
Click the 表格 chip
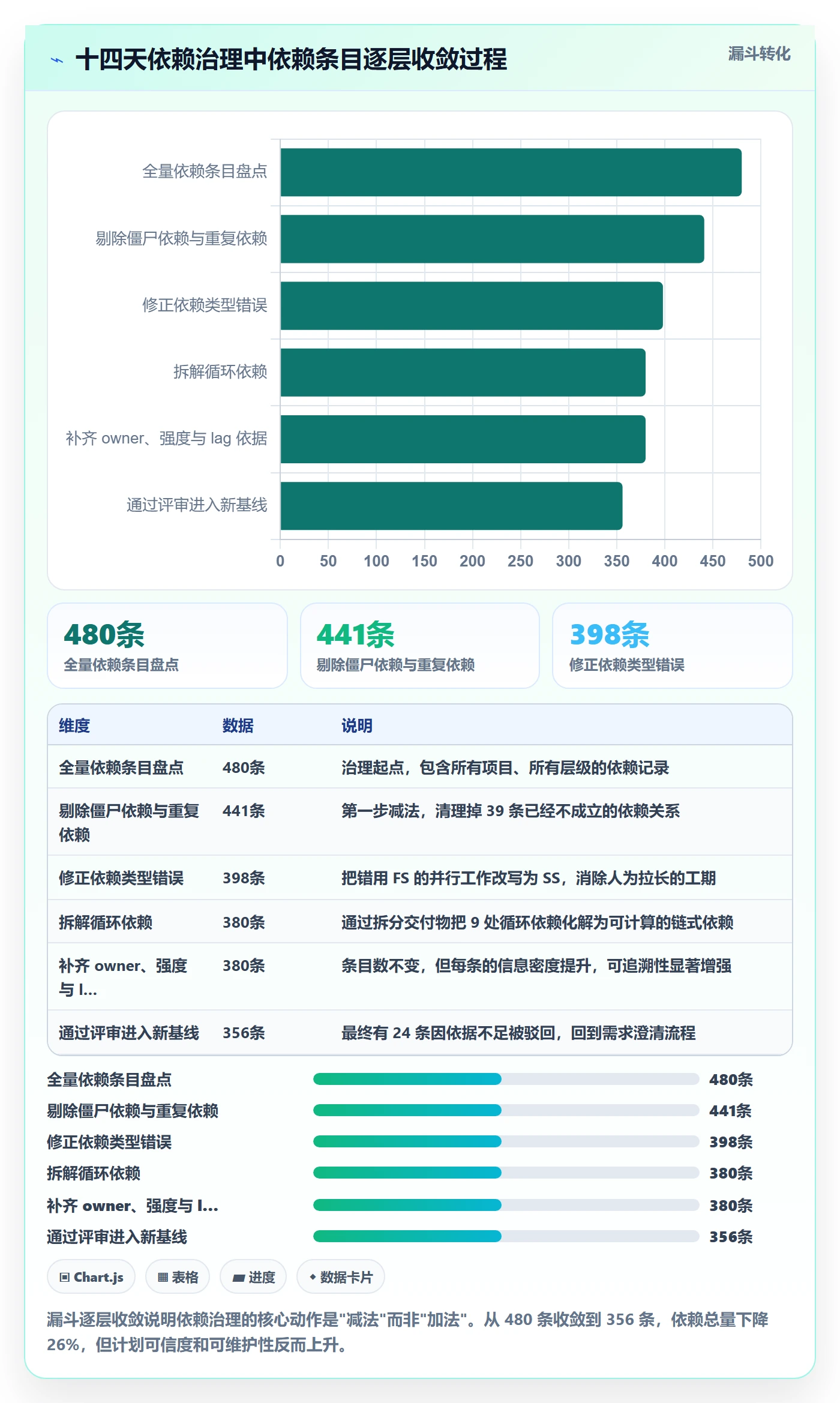178,1277
